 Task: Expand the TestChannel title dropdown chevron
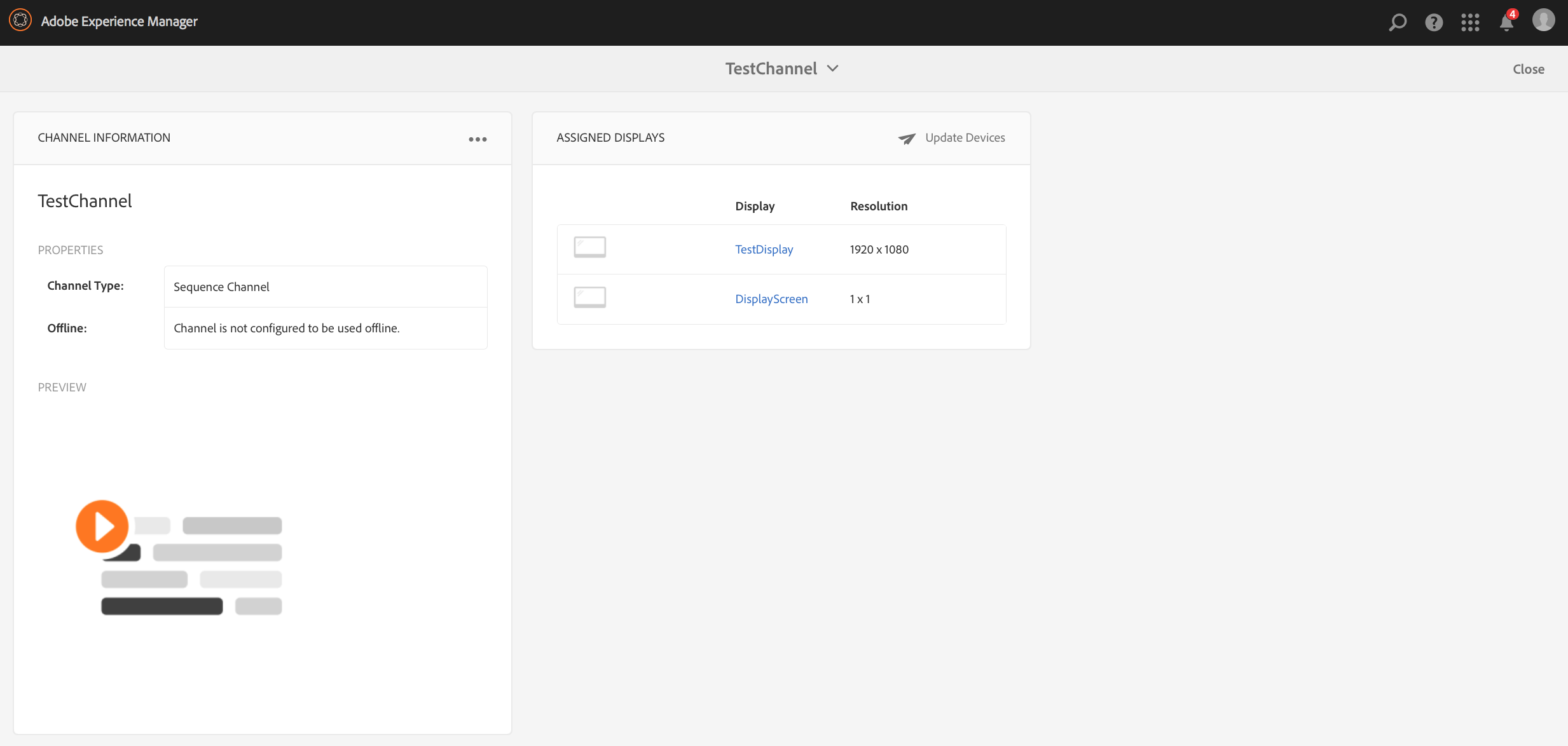click(x=832, y=69)
